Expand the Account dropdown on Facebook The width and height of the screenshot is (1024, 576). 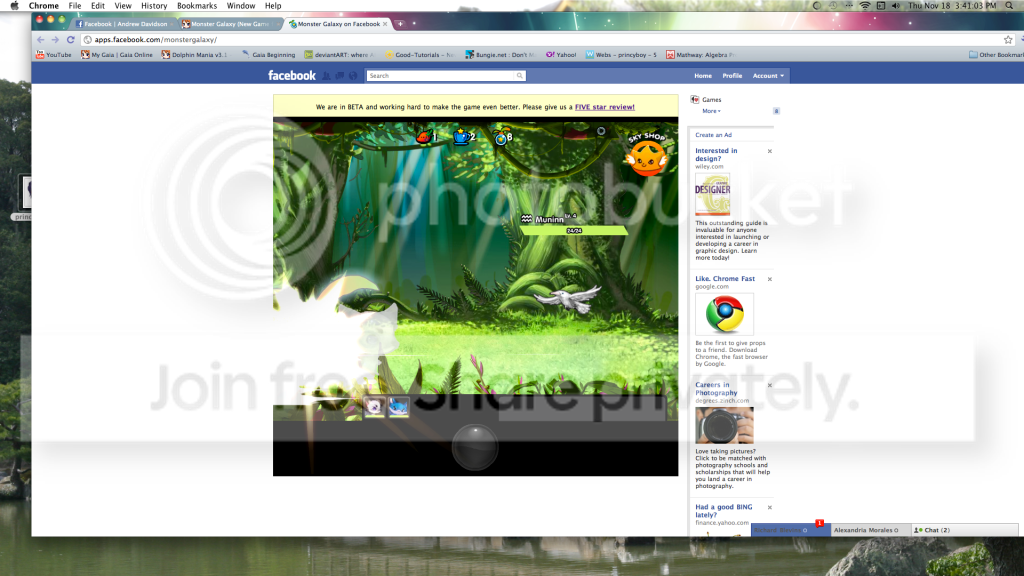pyautogui.click(x=768, y=76)
